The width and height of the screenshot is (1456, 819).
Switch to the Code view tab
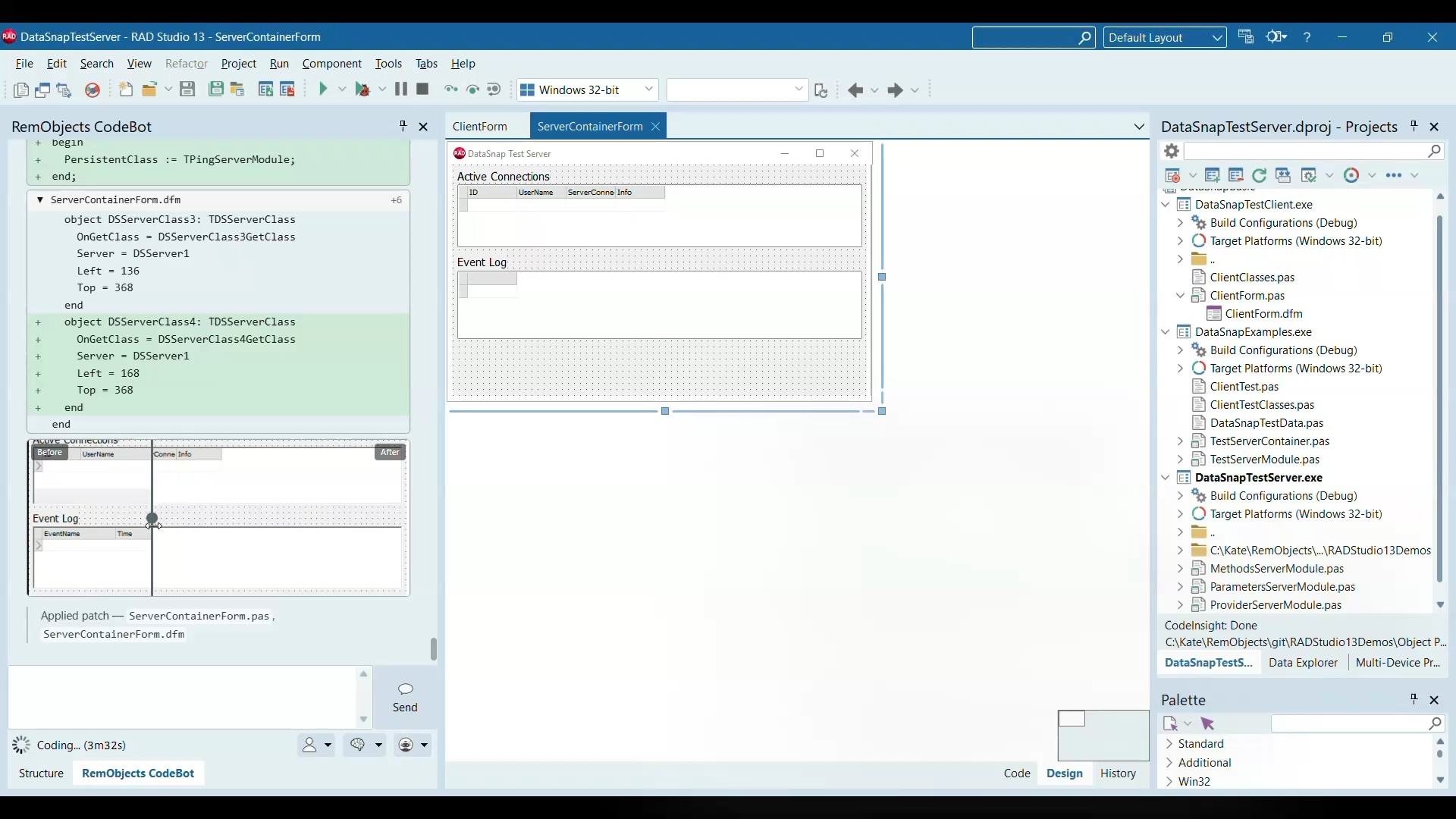1017,773
